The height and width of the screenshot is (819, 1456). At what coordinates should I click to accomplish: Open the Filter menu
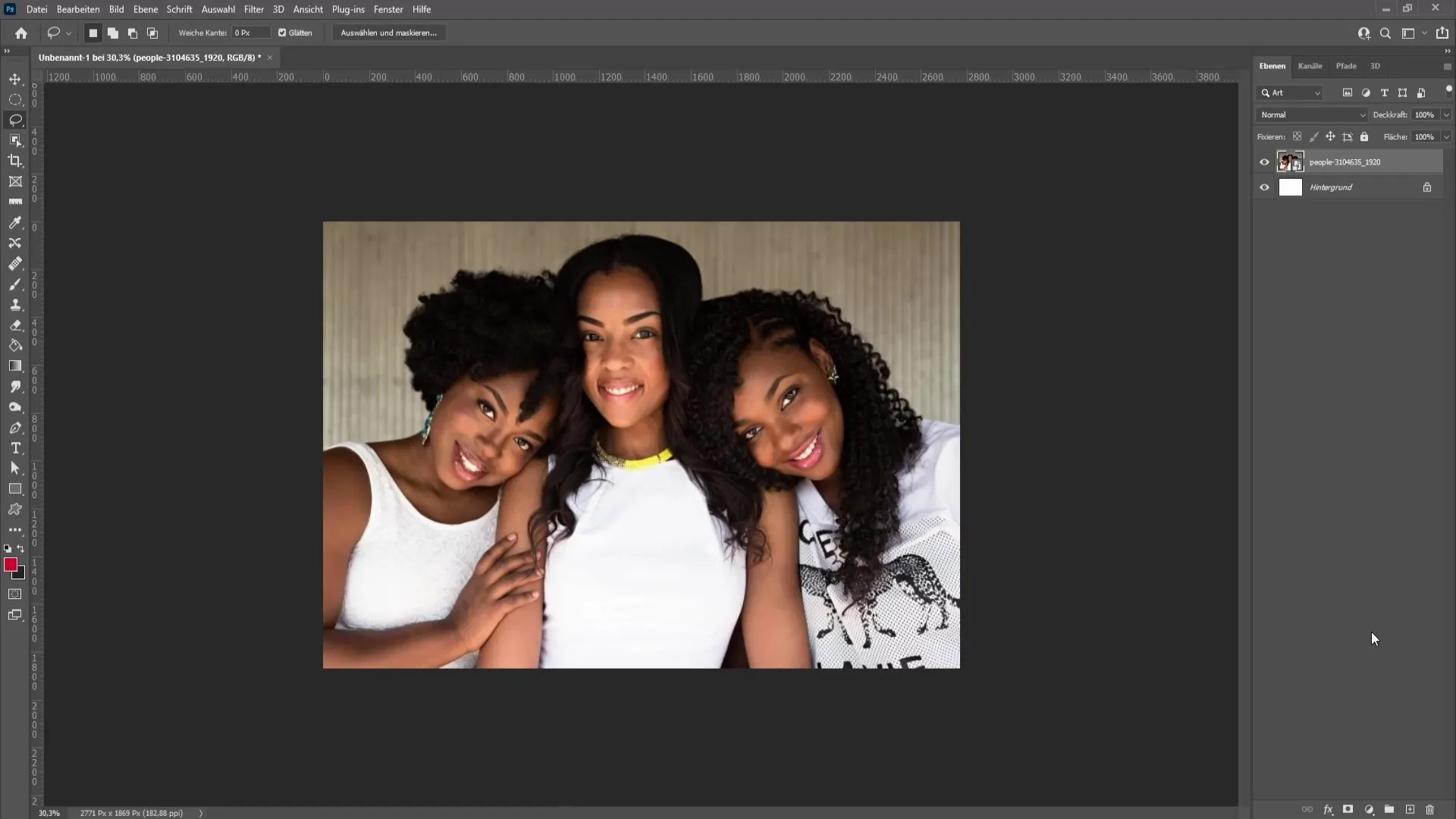[253, 9]
